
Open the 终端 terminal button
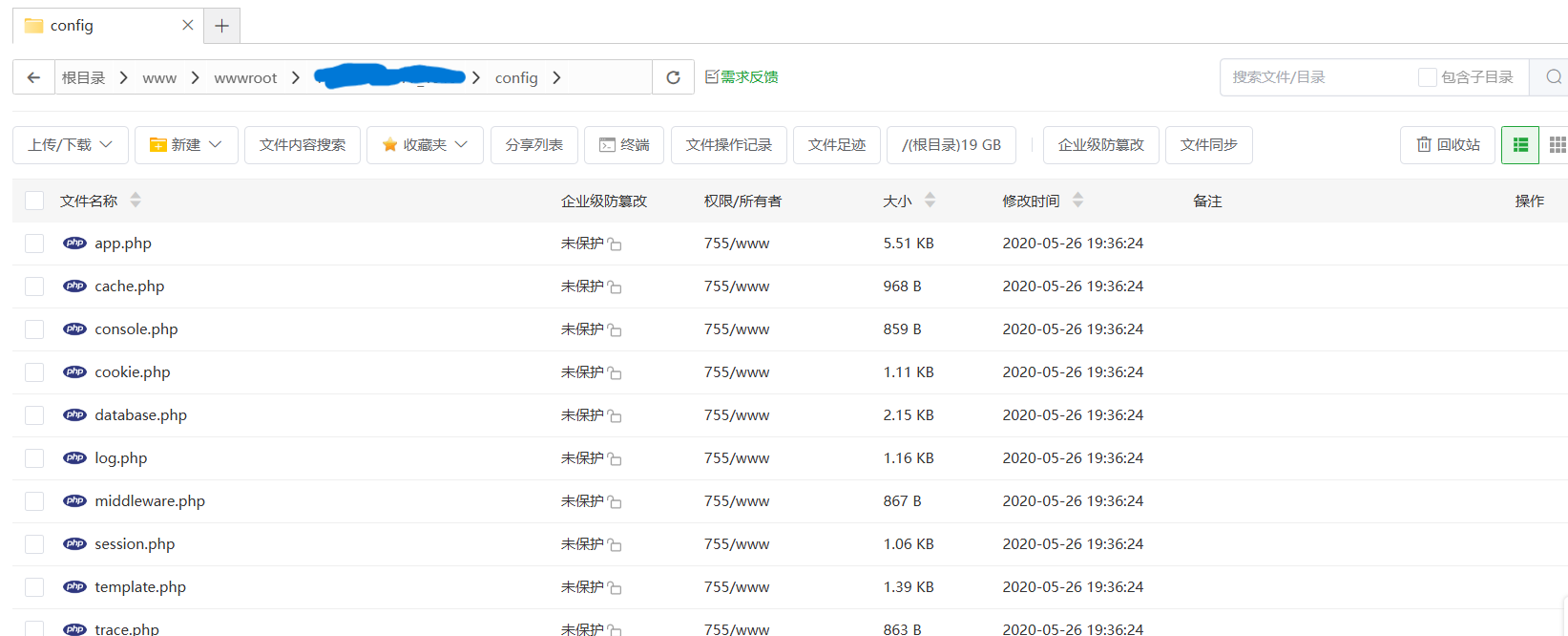pos(624,145)
